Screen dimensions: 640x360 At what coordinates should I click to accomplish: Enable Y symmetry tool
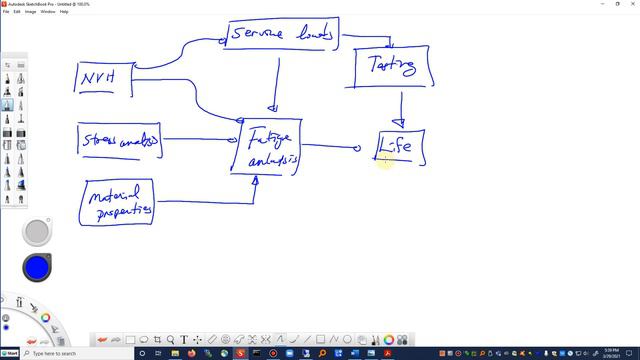pos(266,340)
